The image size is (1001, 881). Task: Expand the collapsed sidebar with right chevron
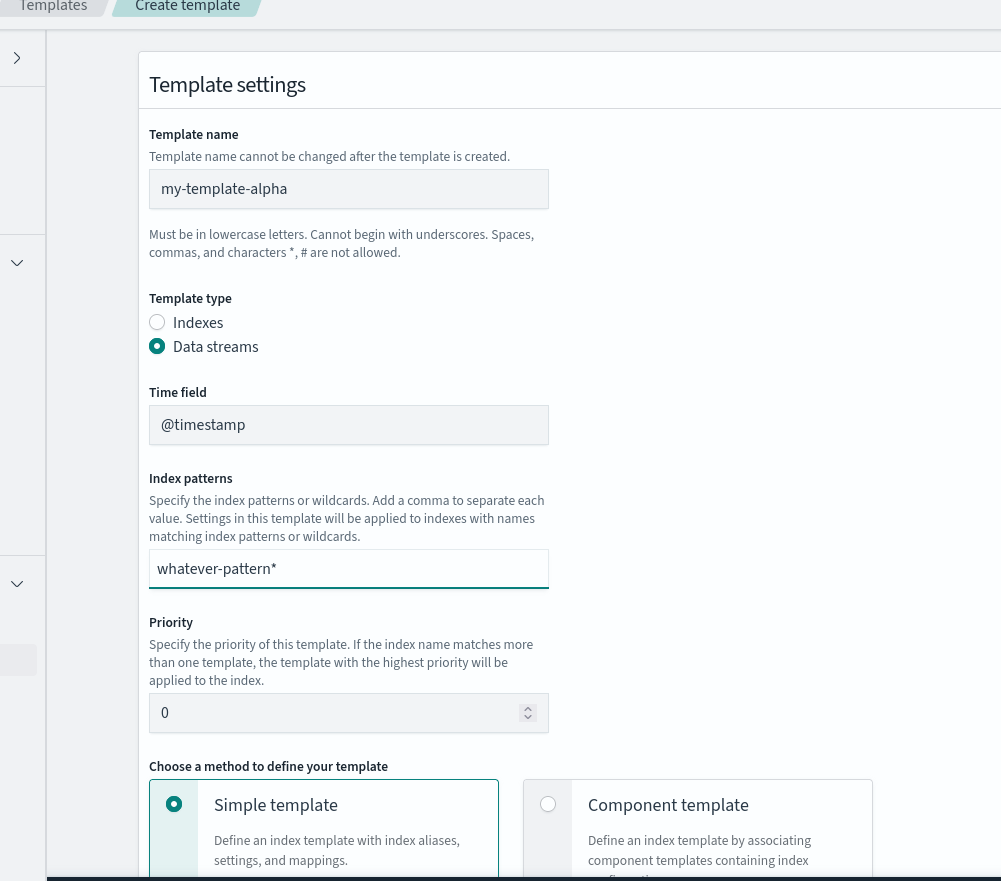tap(17, 58)
